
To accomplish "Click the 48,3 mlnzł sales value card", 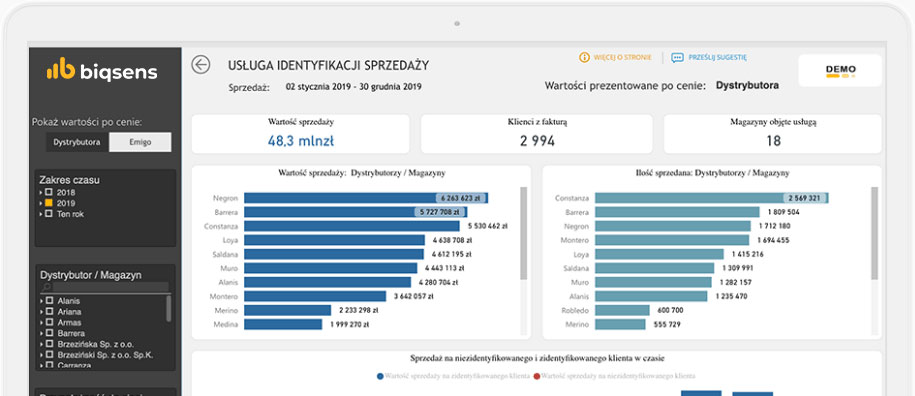I will 301,134.
